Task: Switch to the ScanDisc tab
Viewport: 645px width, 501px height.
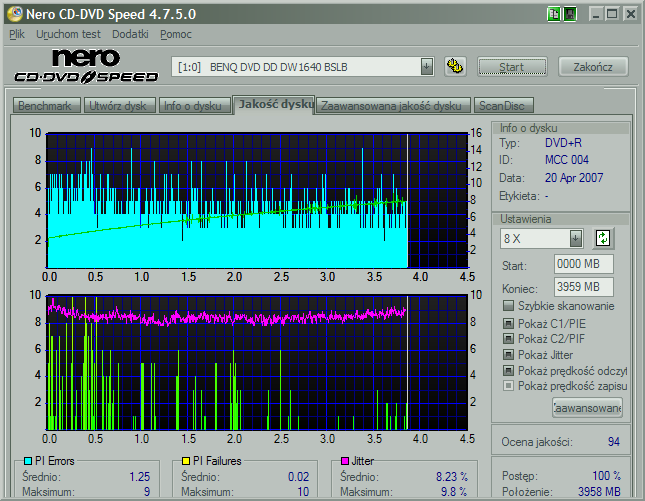Action: (x=502, y=106)
